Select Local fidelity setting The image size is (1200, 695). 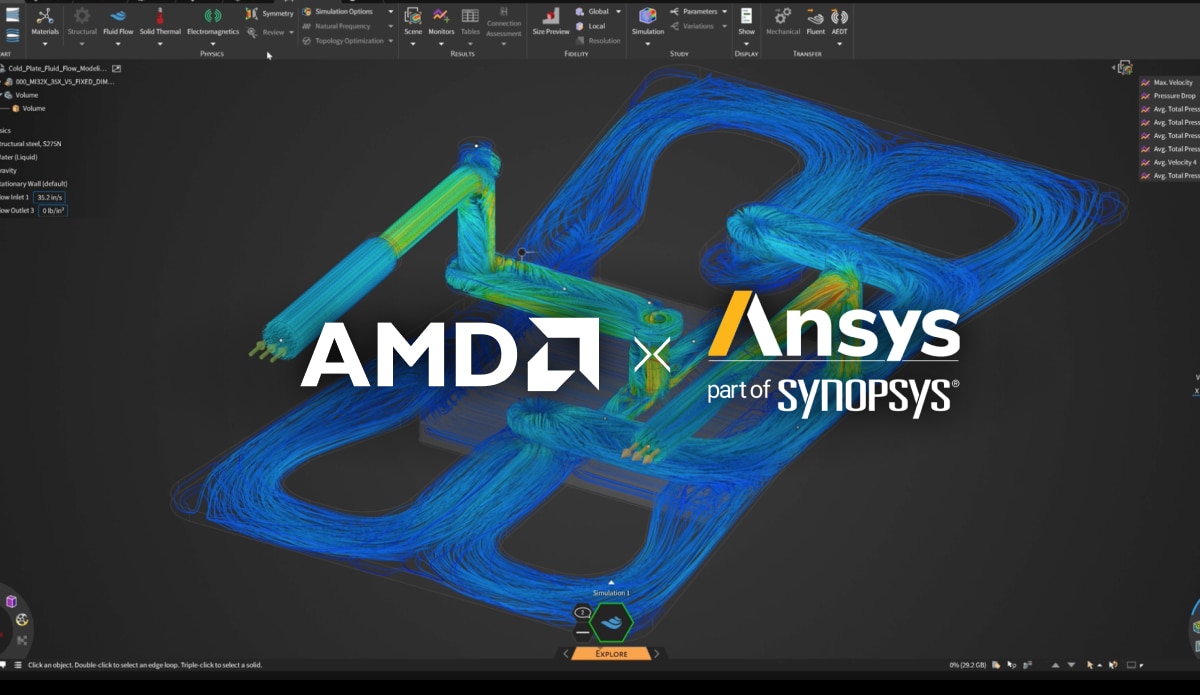[x=590, y=26]
